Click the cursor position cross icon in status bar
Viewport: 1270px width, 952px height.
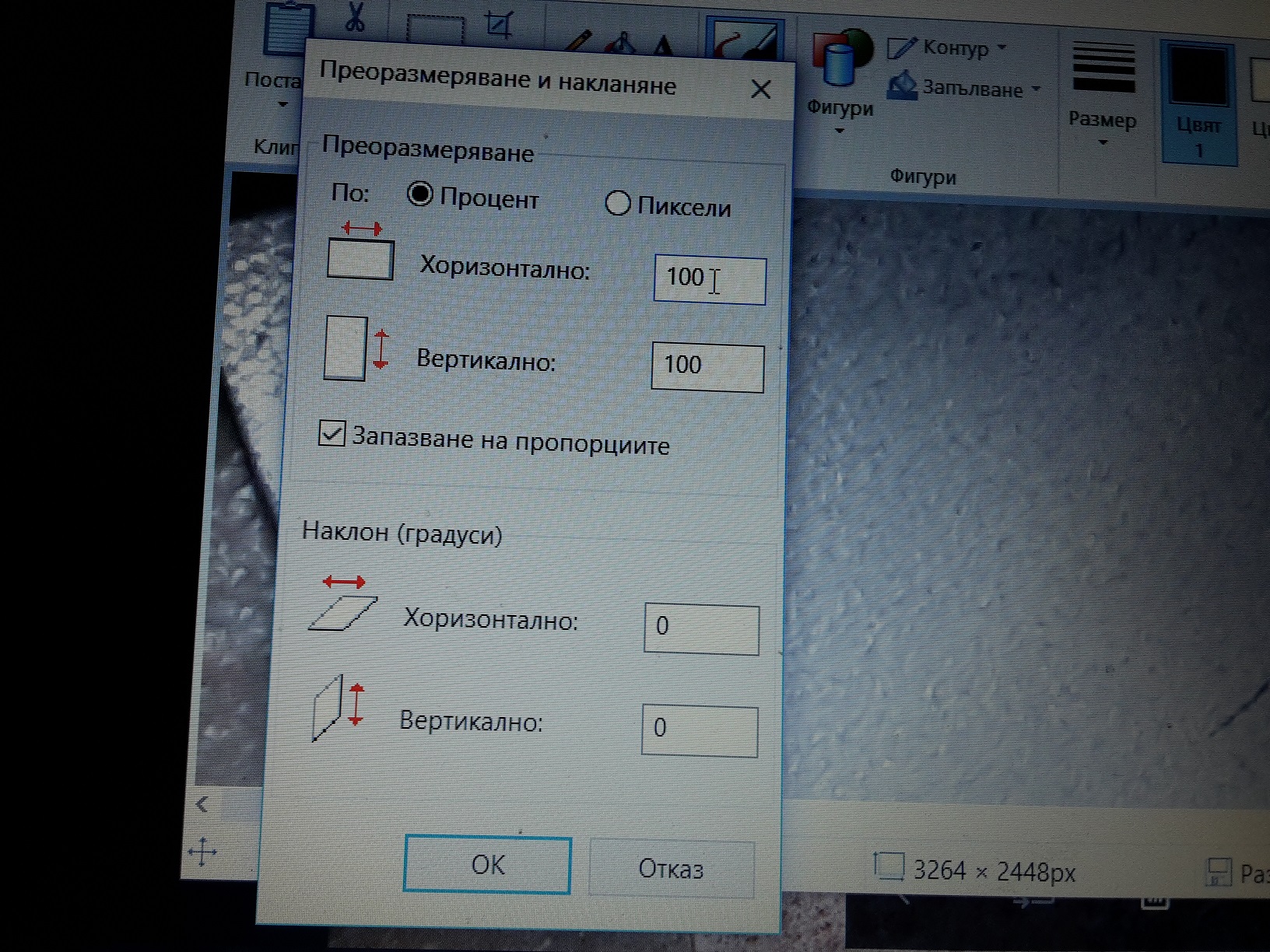[x=202, y=852]
